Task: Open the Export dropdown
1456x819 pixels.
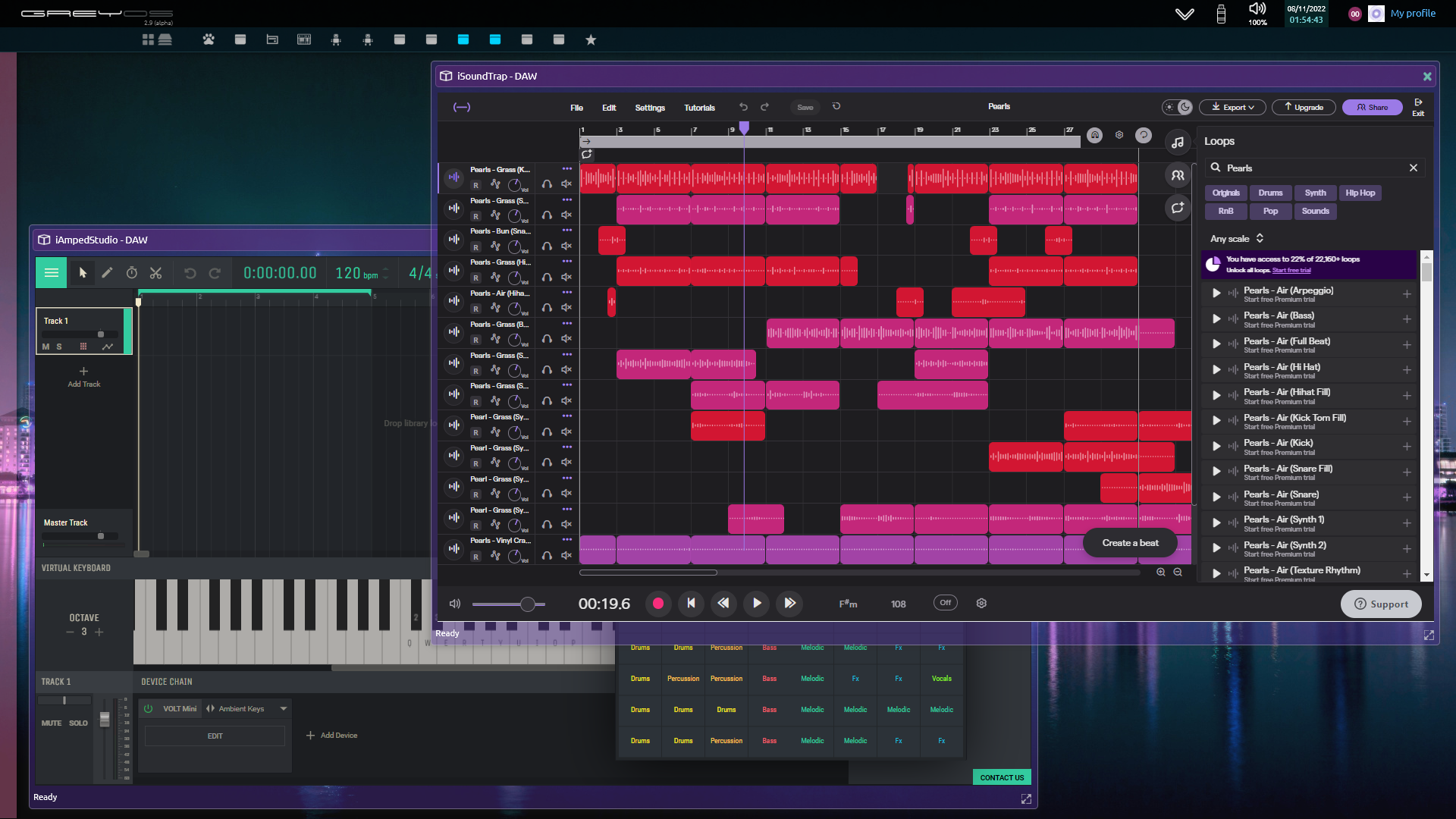Action: (1232, 107)
